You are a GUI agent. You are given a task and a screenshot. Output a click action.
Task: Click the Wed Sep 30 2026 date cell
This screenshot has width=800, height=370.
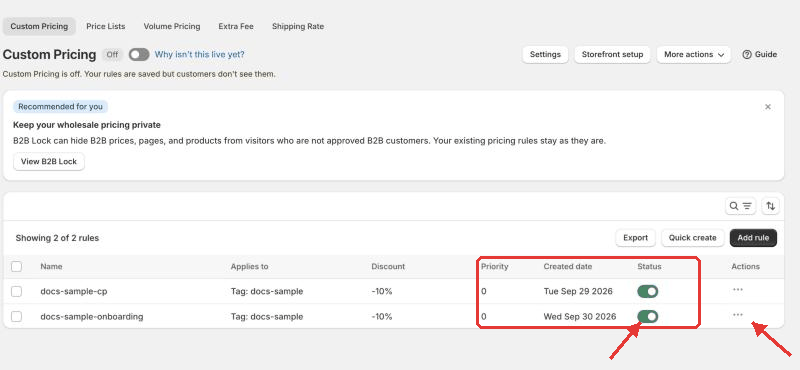(580, 316)
